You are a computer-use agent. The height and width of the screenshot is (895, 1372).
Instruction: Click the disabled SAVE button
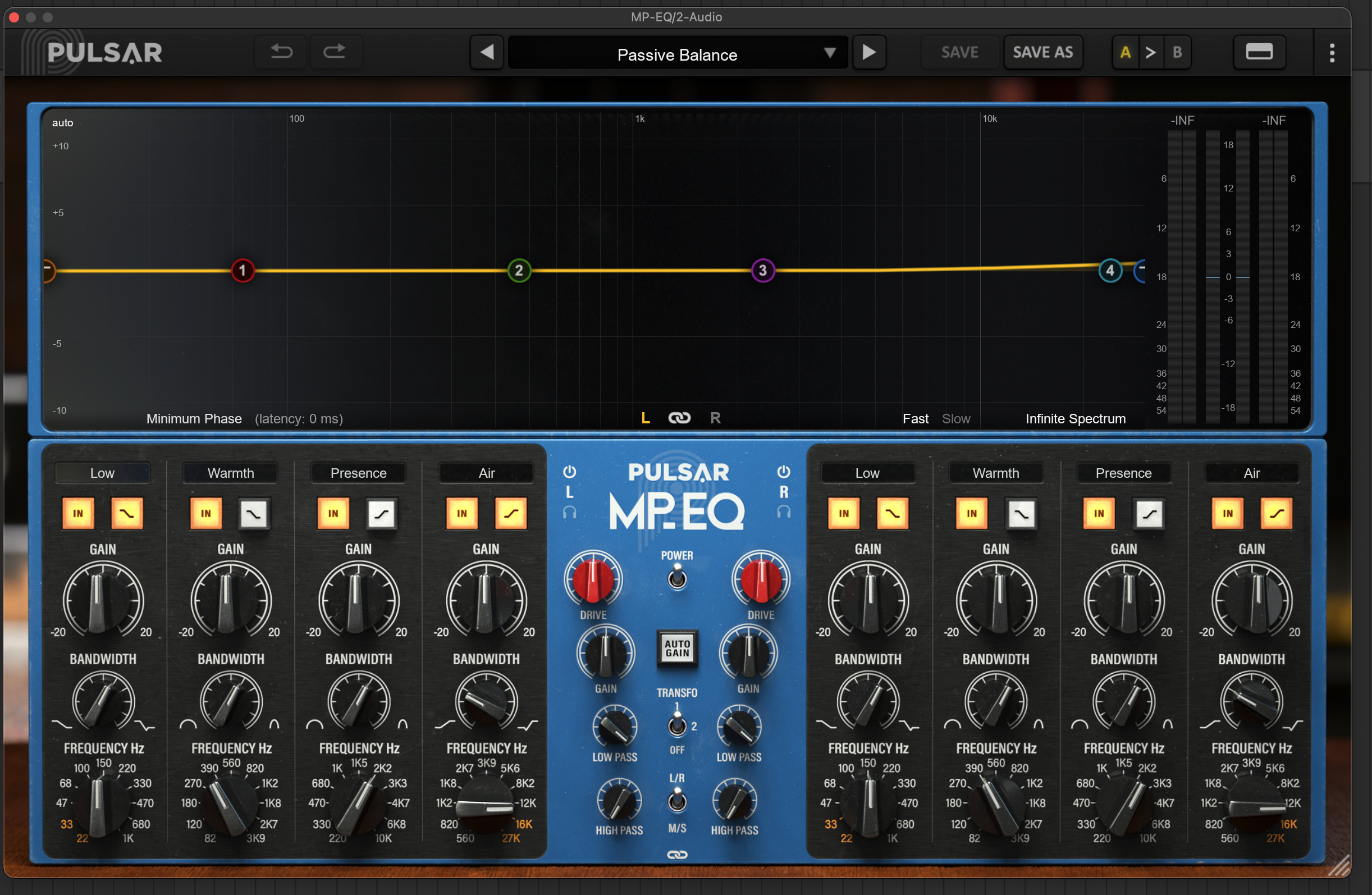click(x=959, y=52)
